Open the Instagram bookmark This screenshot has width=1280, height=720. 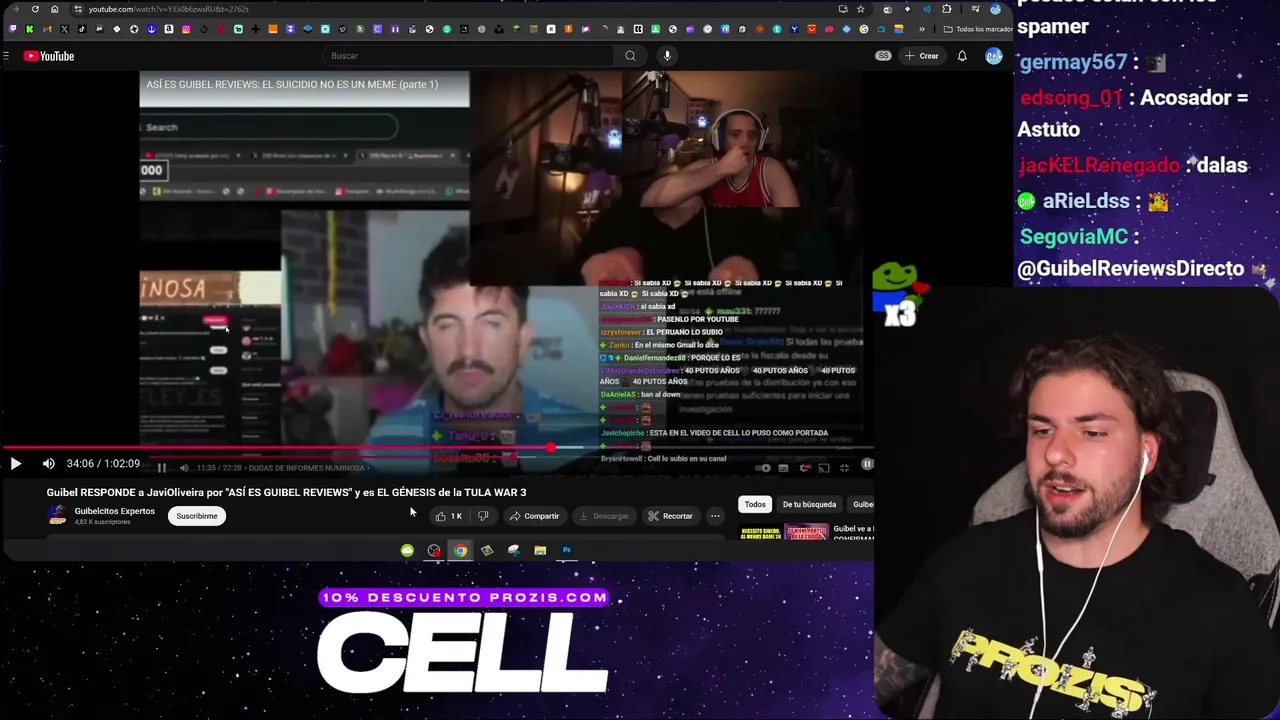pos(186,29)
